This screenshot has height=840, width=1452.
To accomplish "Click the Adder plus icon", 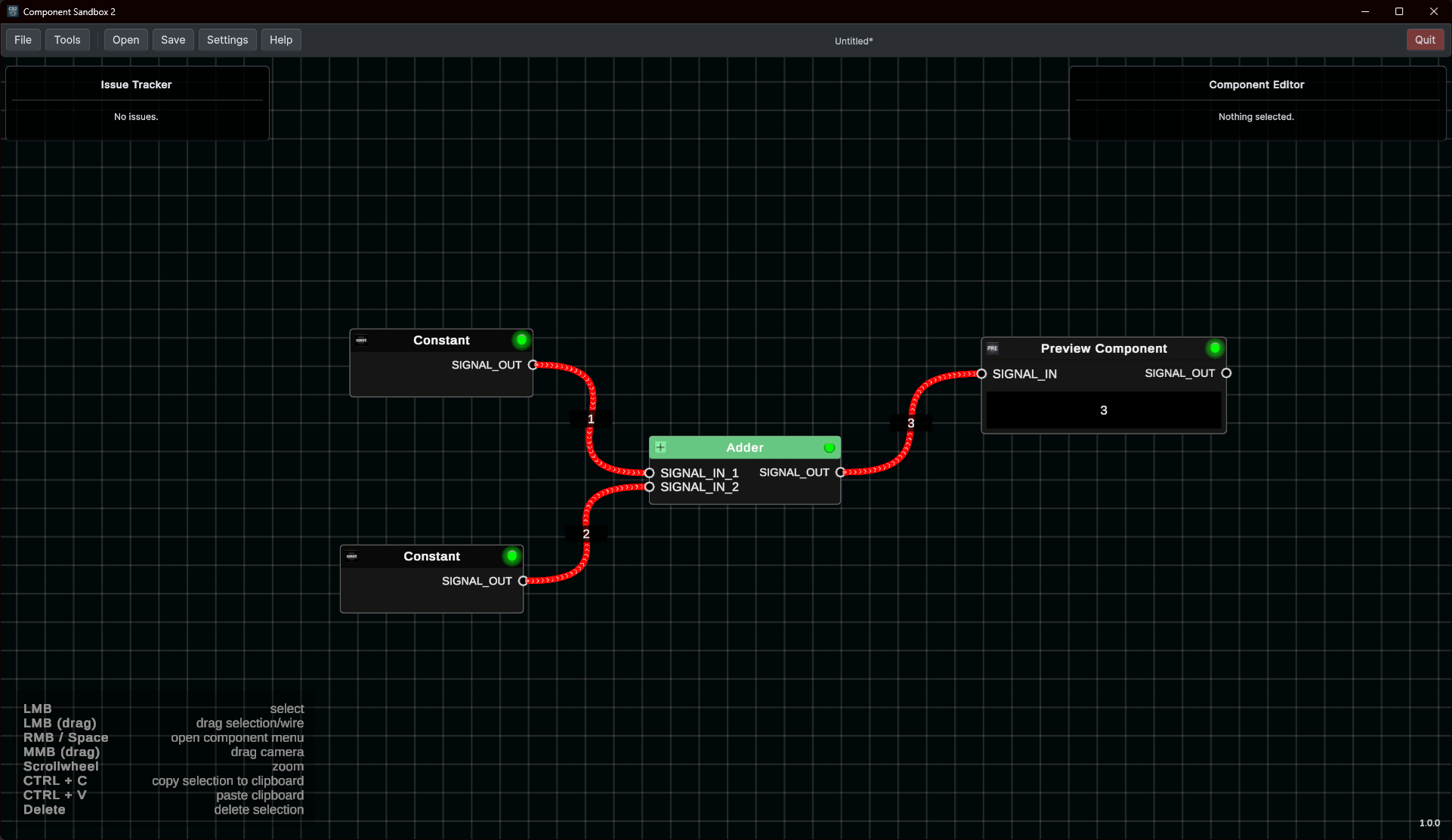I will click(660, 447).
